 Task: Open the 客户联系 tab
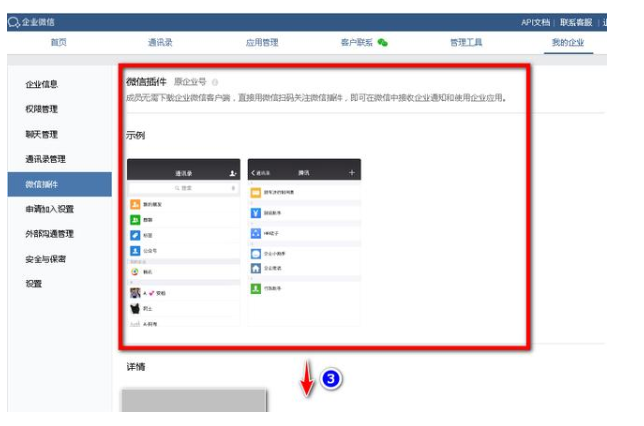pos(356,42)
